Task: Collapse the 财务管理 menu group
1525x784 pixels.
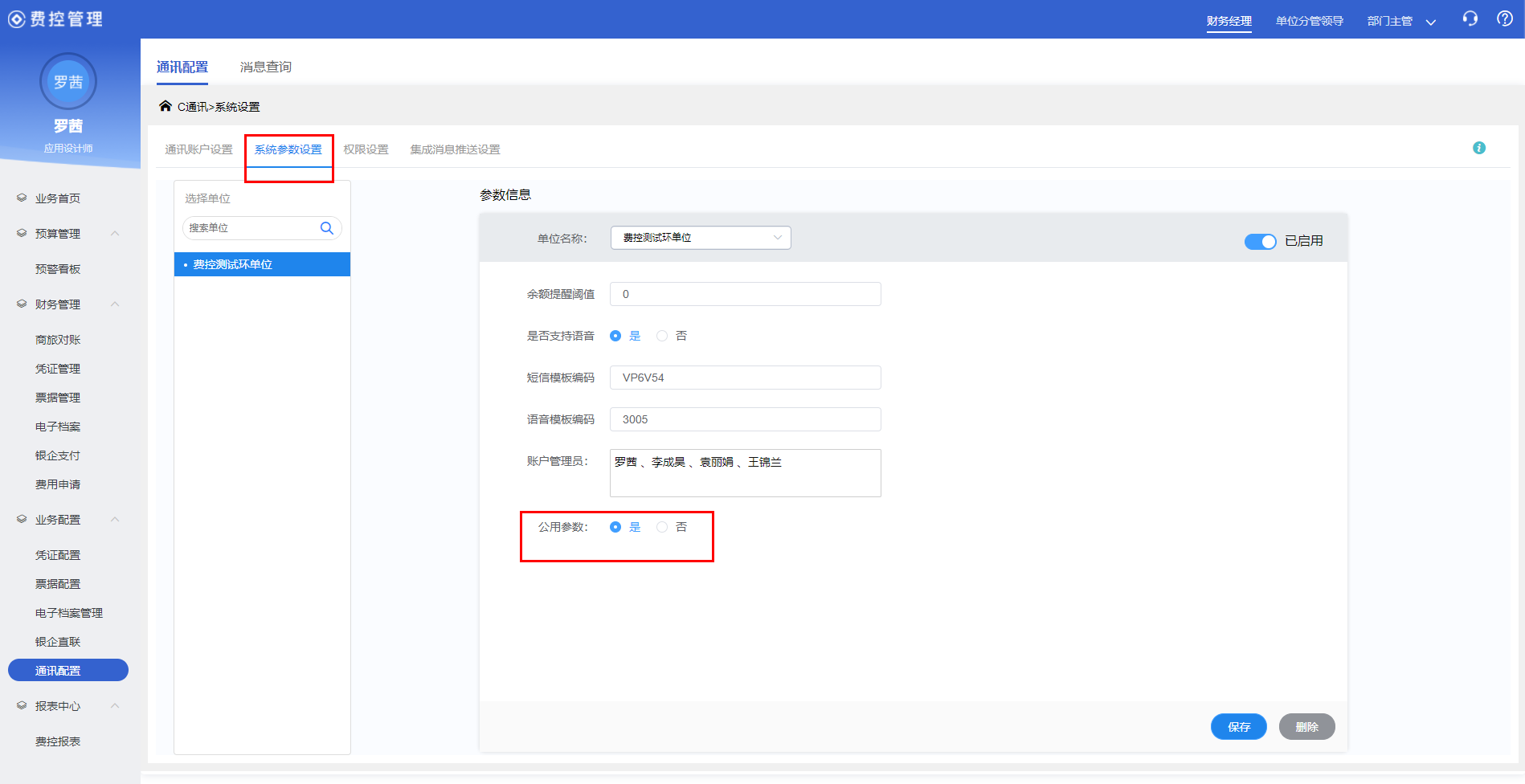Action: (x=115, y=304)
